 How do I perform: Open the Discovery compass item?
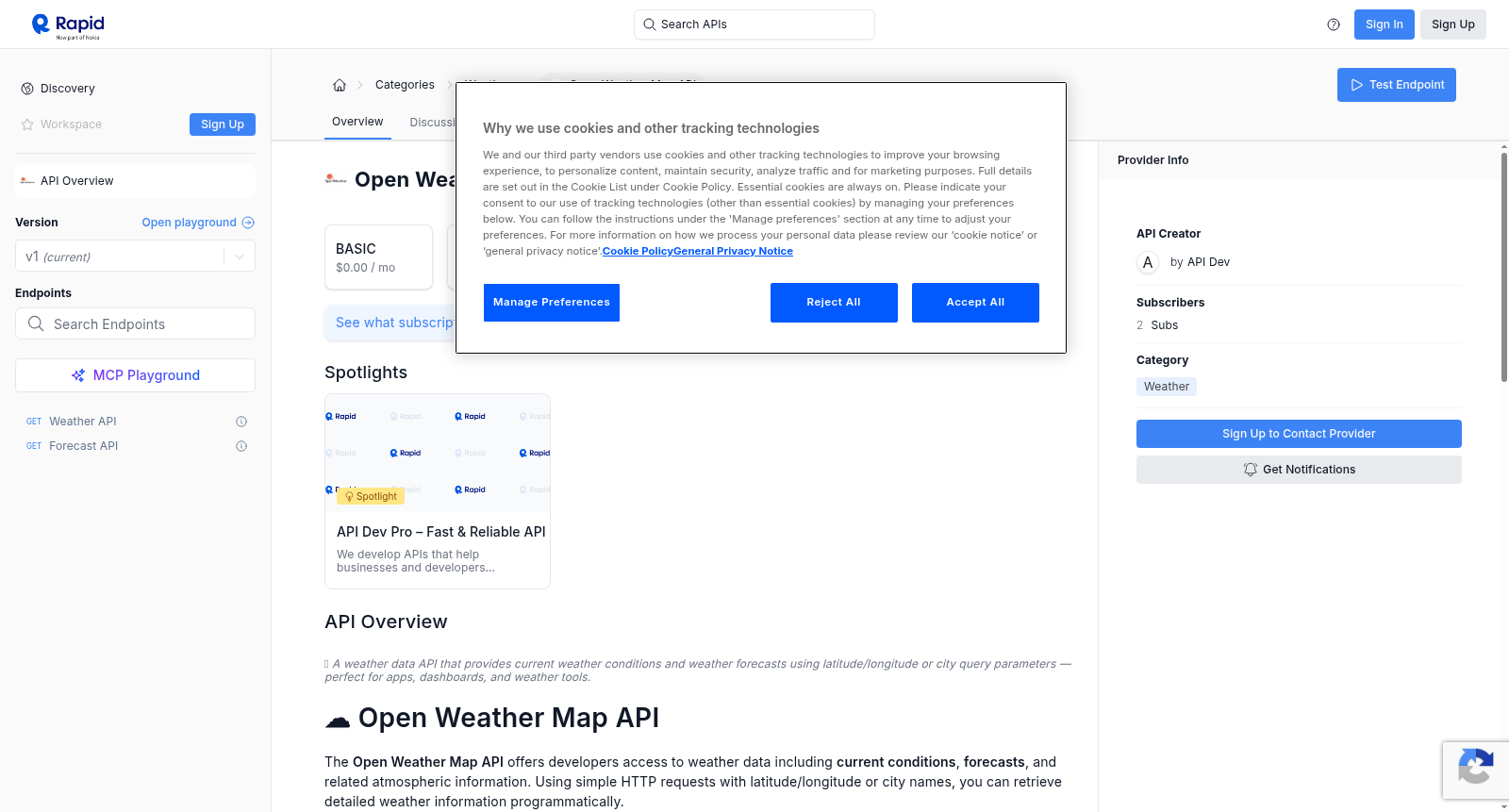[x=58, y=89]
